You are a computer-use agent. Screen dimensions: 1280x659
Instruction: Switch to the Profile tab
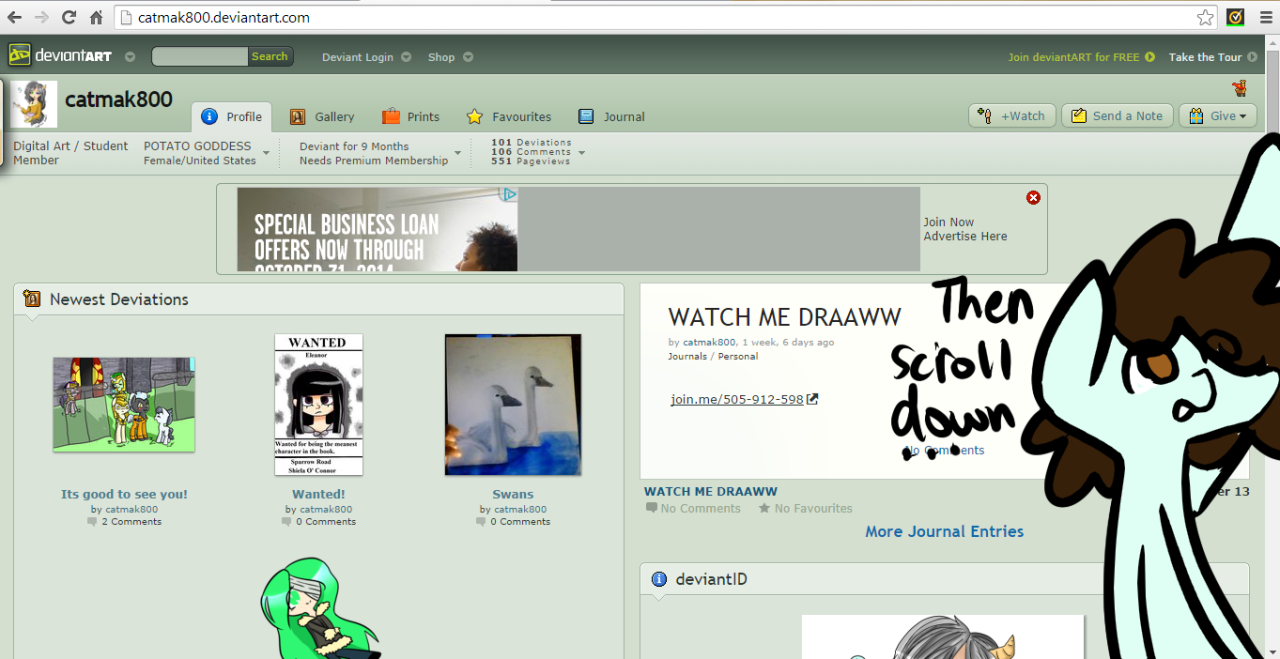click(232, 117)
